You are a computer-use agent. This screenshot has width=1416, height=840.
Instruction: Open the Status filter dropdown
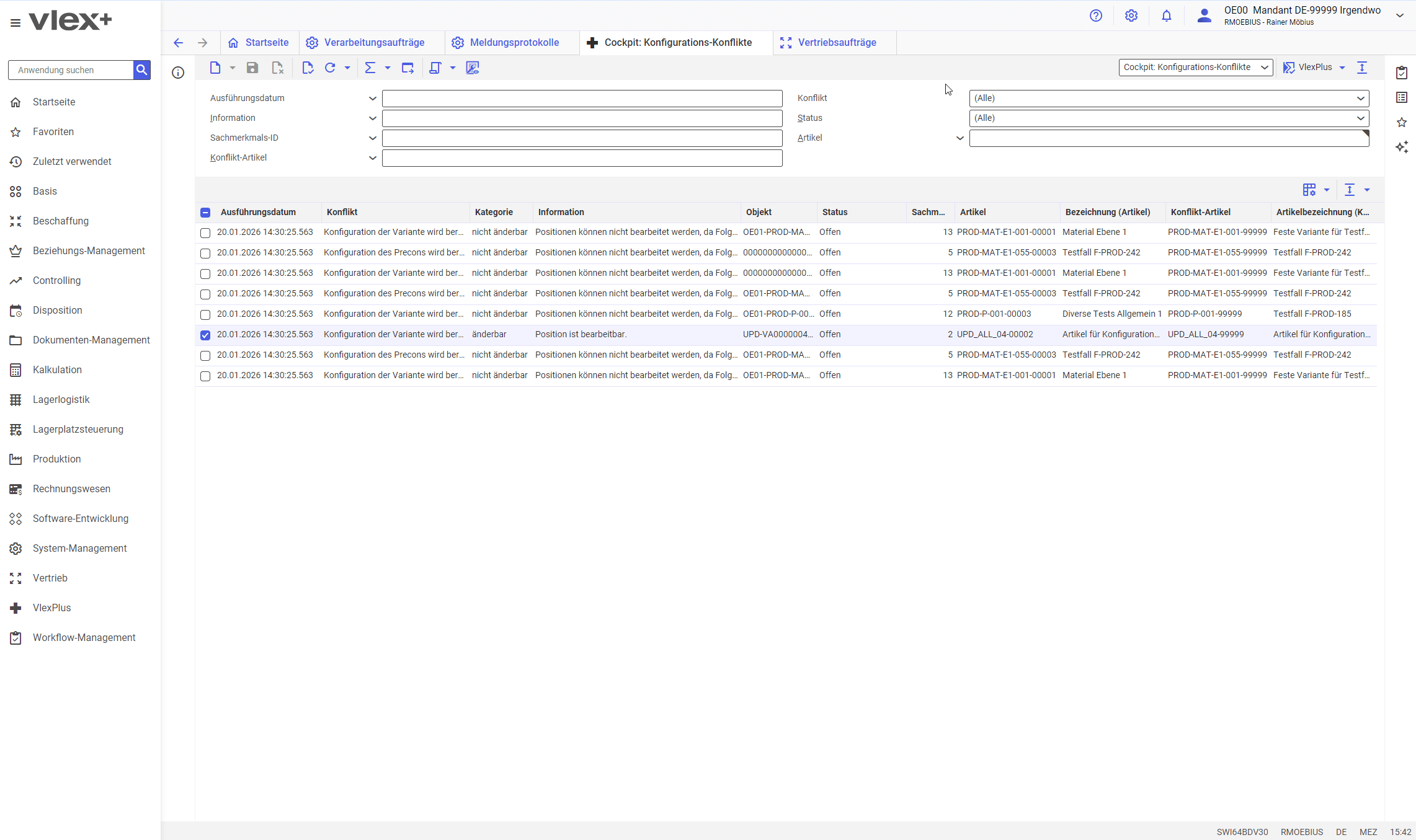click(x=1169, y=118)
